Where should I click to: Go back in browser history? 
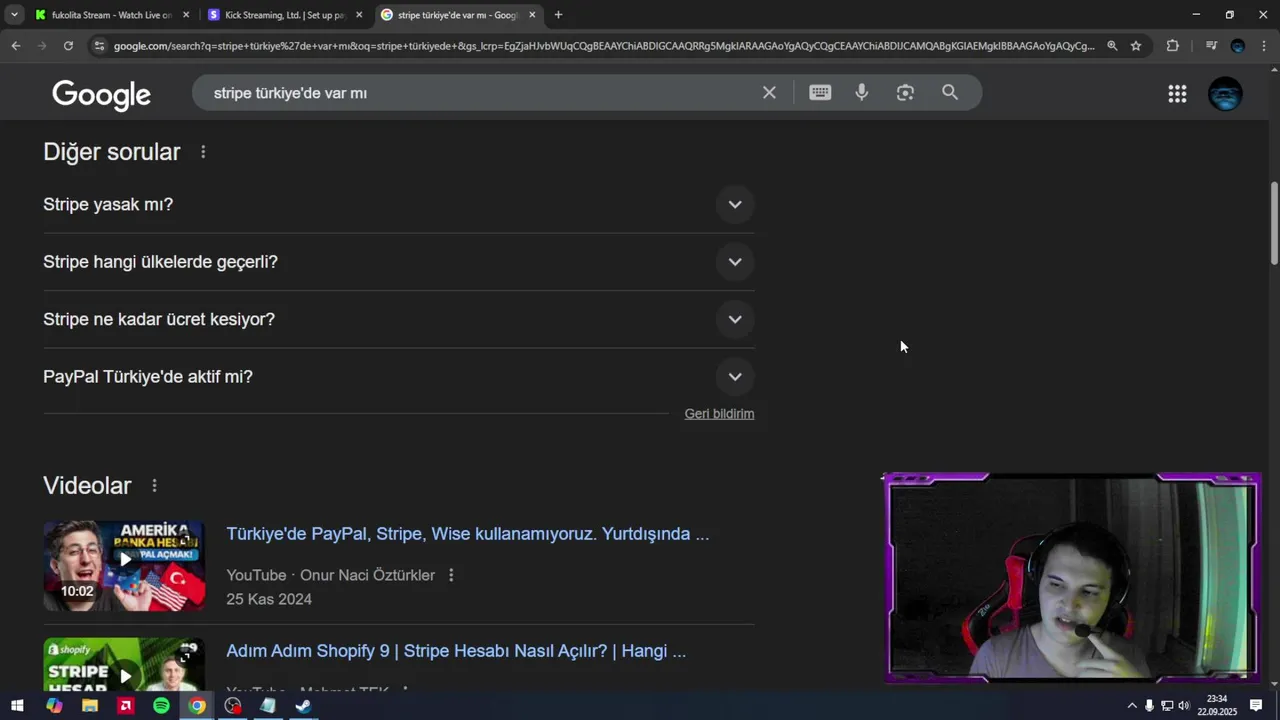[16, 46]
